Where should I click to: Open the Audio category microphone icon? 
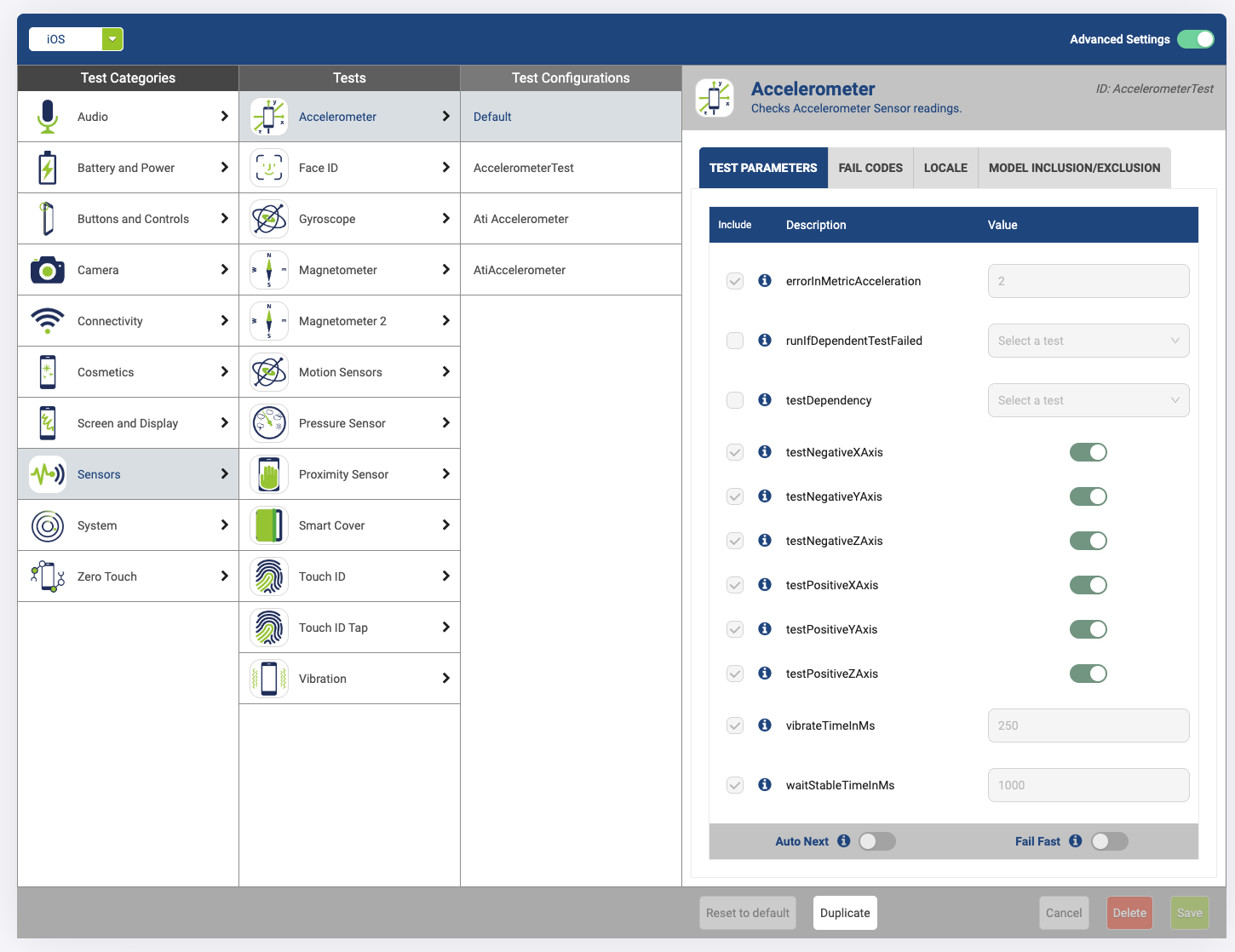pyautogui.click(x=48, y=117)
